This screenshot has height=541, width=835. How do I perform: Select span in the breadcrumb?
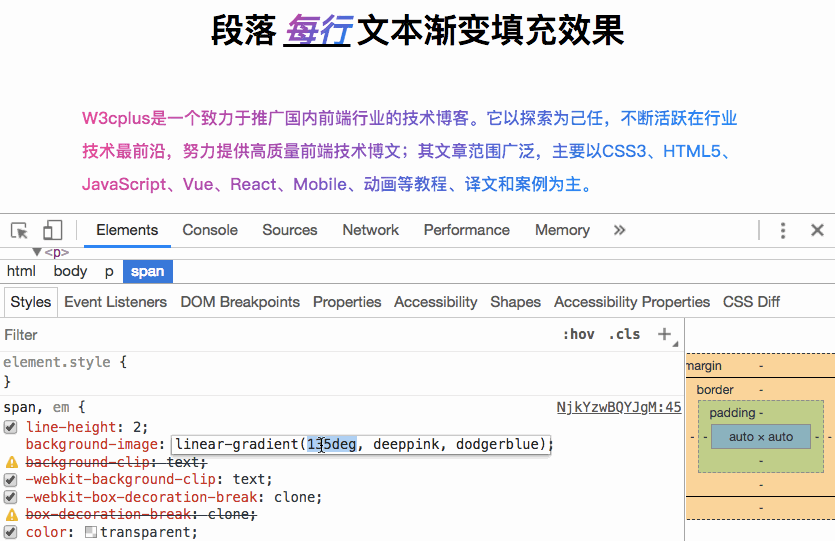coord(148,272)
